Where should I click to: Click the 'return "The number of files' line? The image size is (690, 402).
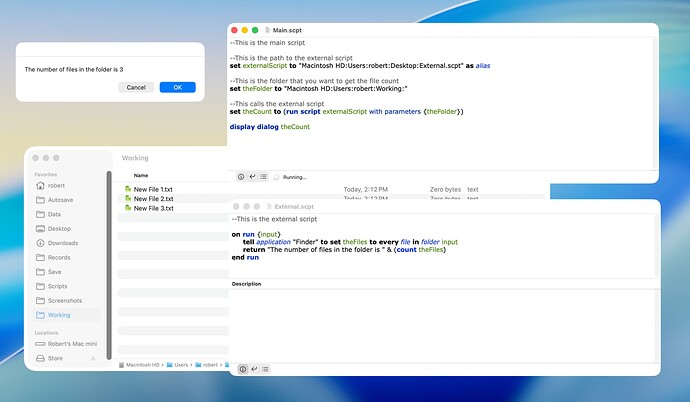[344, 249]
